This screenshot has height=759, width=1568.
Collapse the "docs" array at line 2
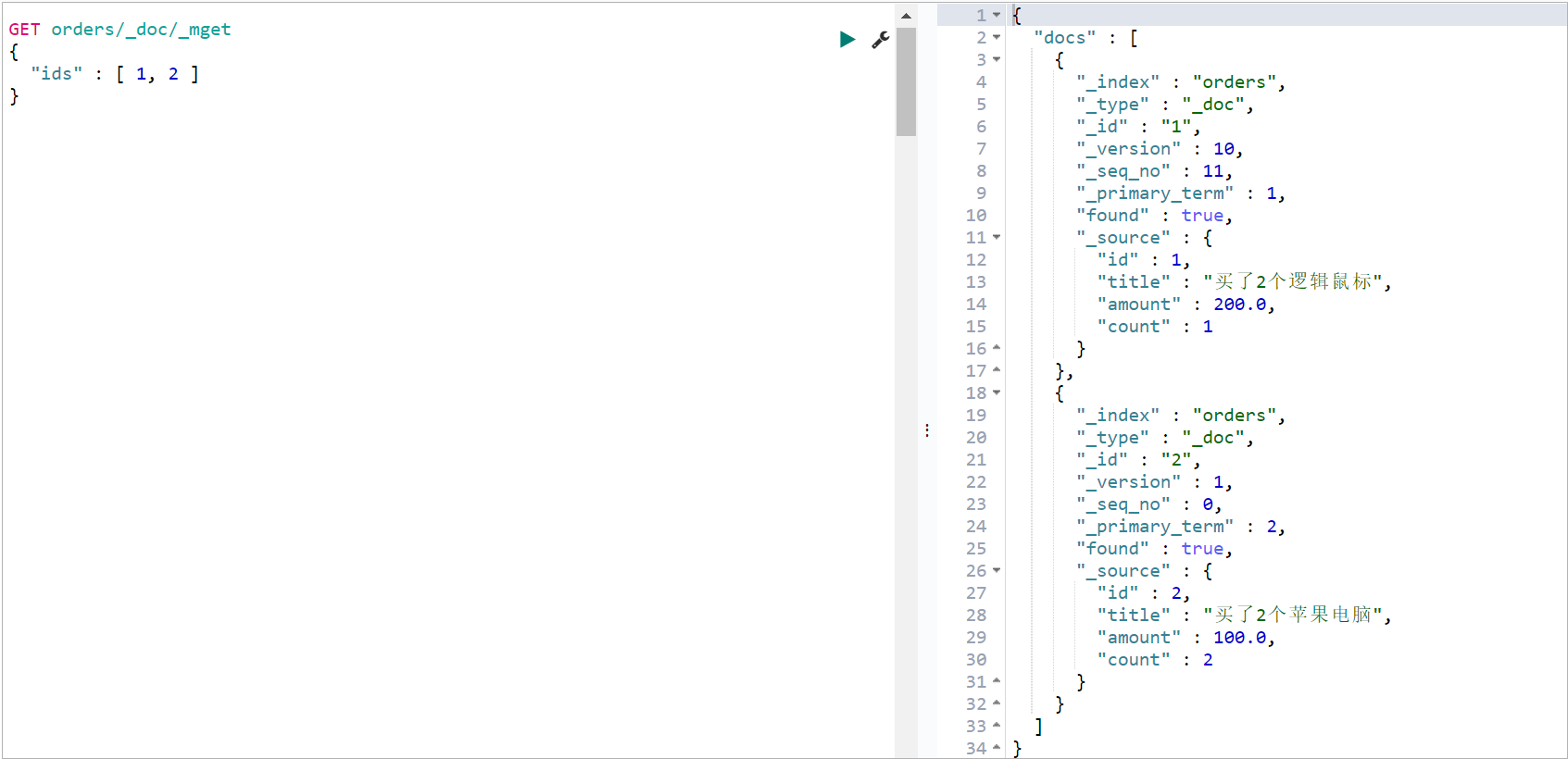pos(997,37)
